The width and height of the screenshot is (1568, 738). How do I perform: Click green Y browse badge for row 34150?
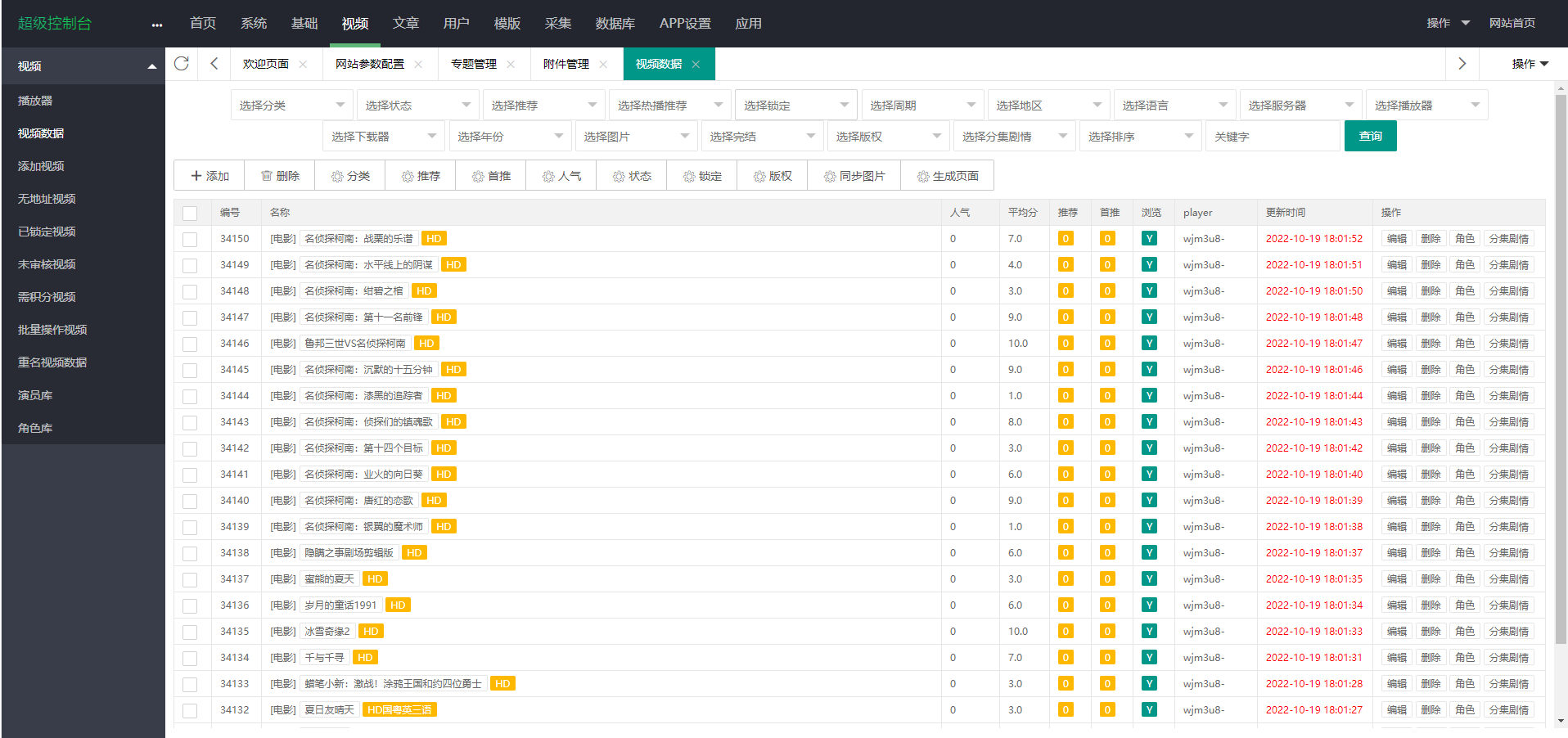click(x=1150, y=239)
